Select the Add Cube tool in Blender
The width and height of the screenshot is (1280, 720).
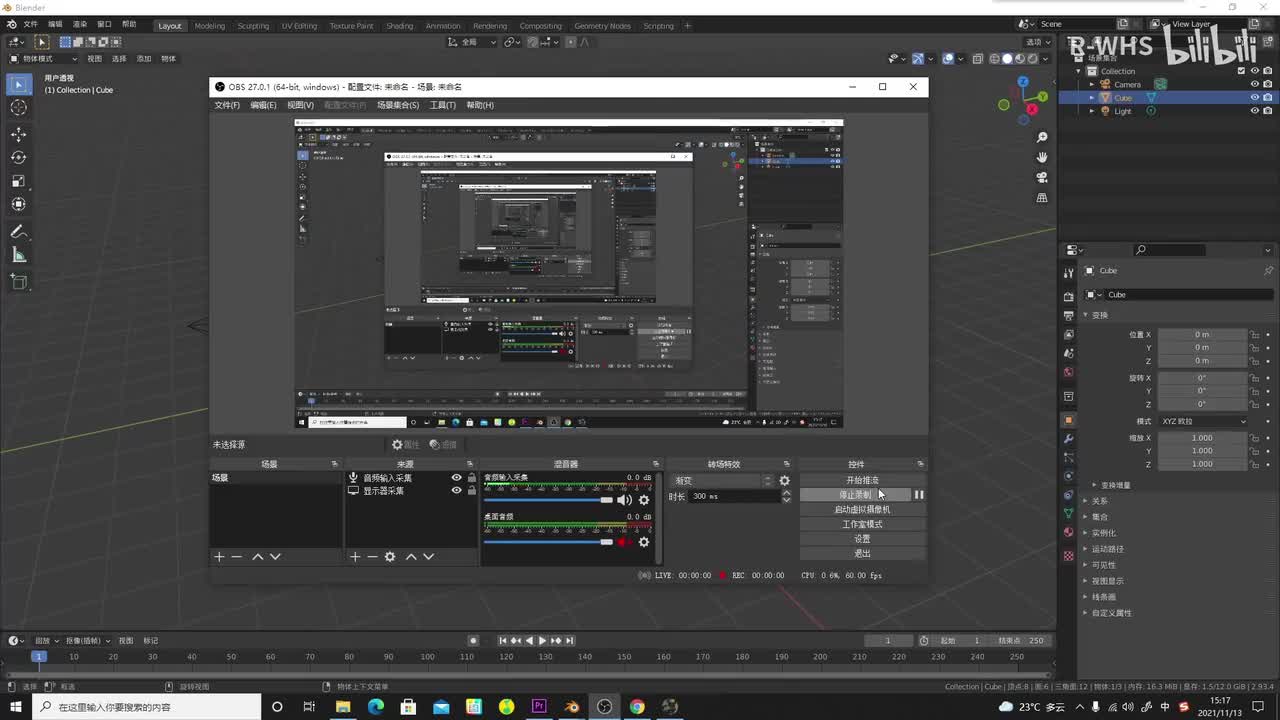pyautogui.click(x=18, y=282)
